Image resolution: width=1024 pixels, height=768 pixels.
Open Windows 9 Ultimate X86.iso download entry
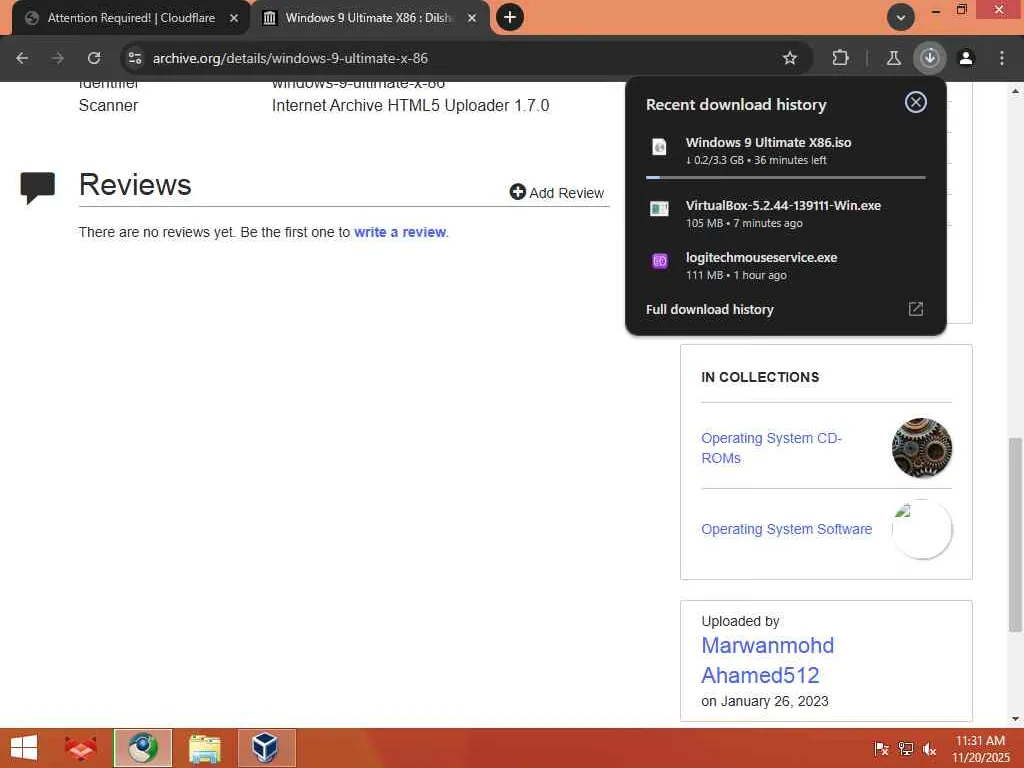coord(786,151)
